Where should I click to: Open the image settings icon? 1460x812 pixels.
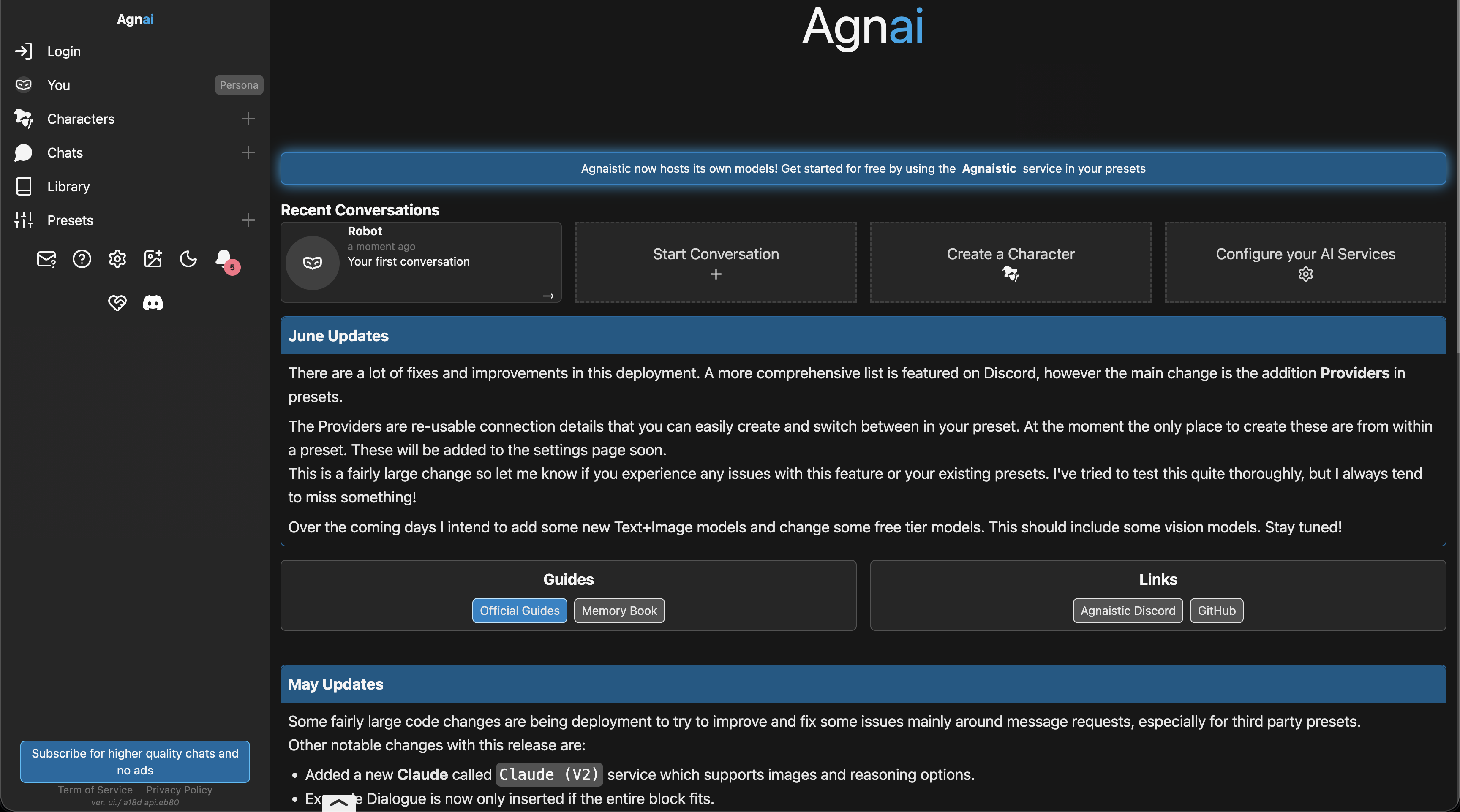153,259
